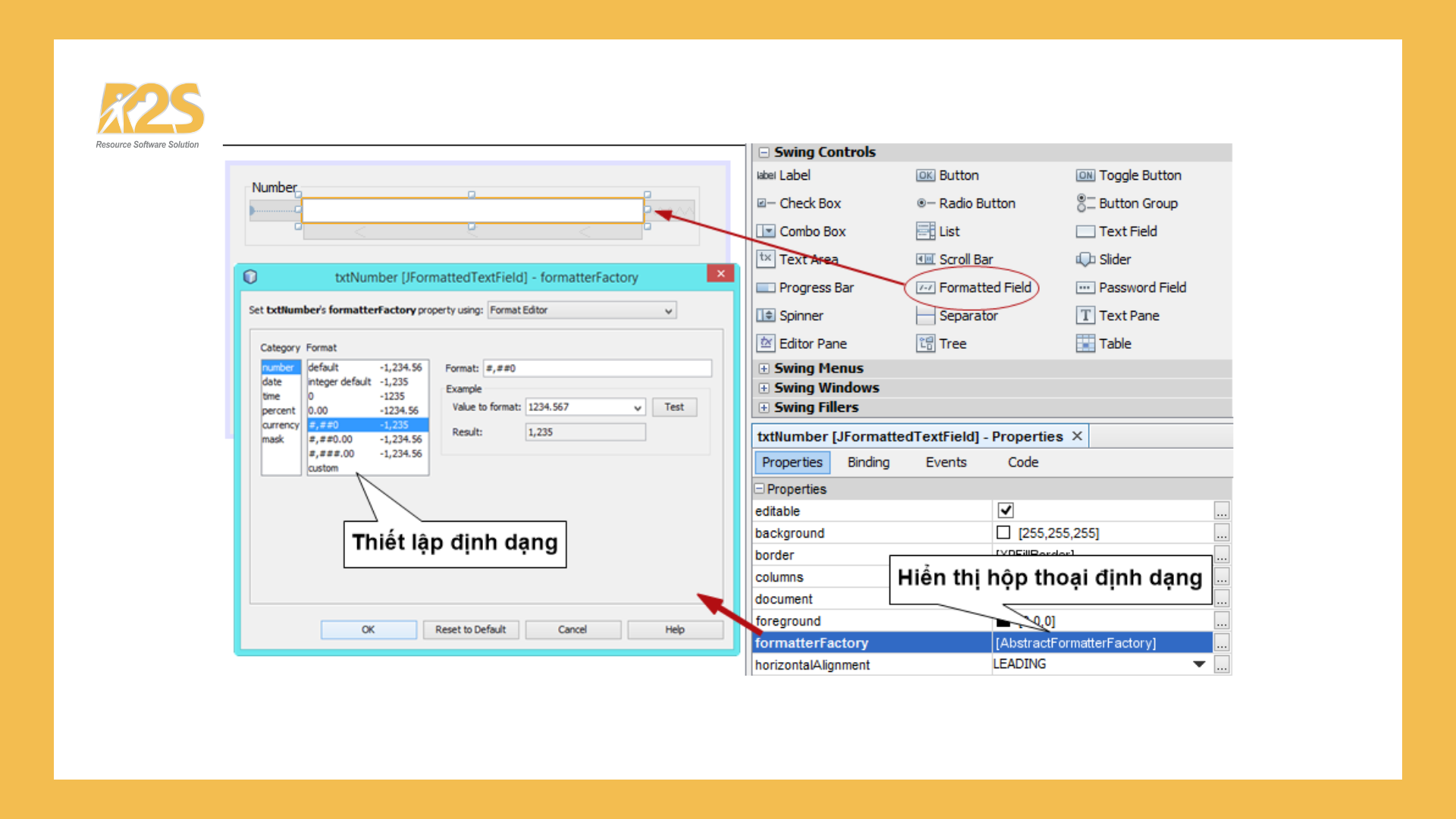This screenshot has width=1456, height=819.
Task: Click the Tree component icon
Action: coord(925,344)
